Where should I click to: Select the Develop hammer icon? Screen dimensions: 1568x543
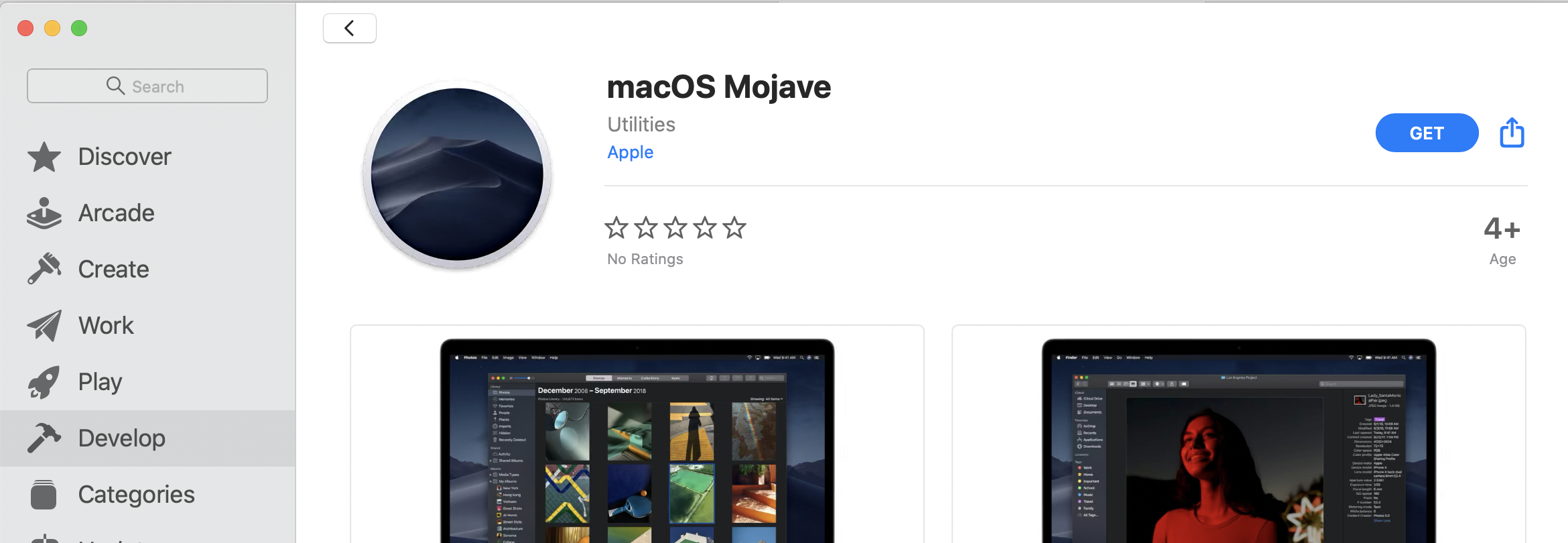[x=44, y=438]
